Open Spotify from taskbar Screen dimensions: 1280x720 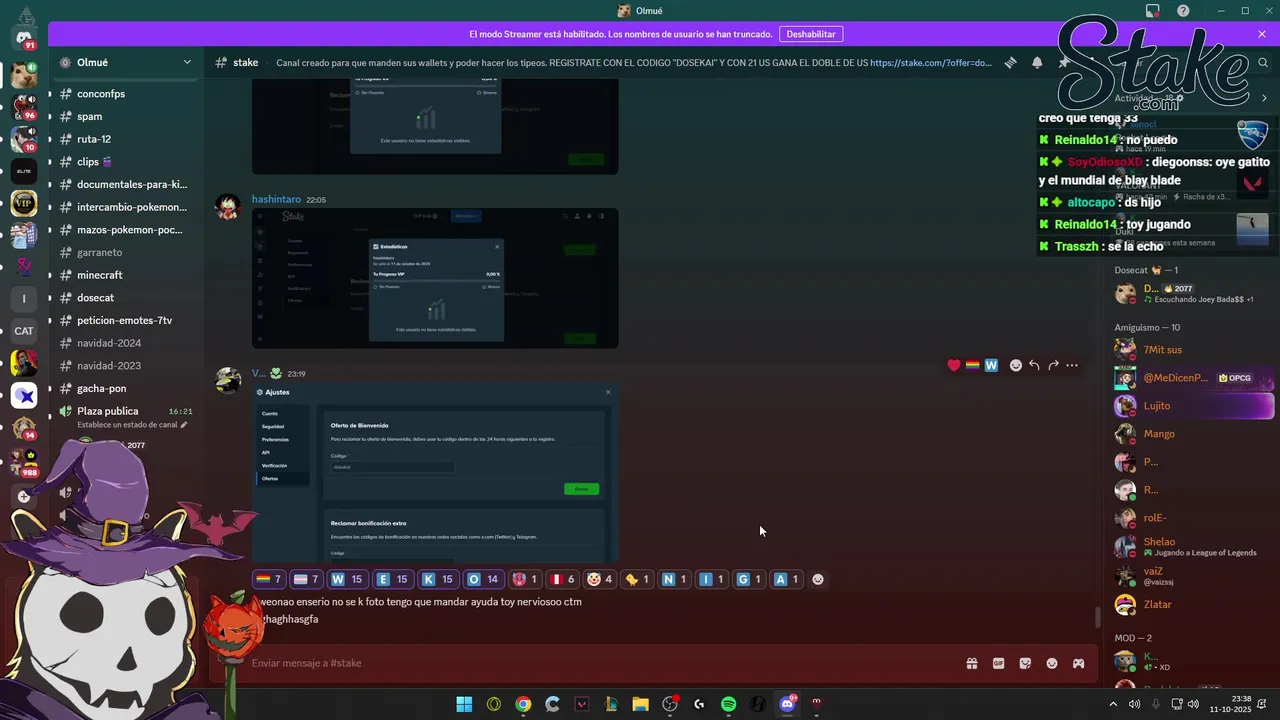pyautogui.click(x=729, y=704)
